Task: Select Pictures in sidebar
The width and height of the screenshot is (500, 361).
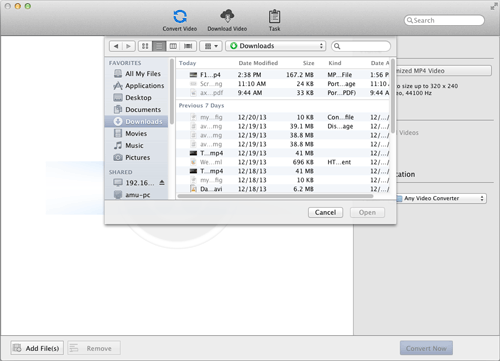Action: [x=137, y=157]
